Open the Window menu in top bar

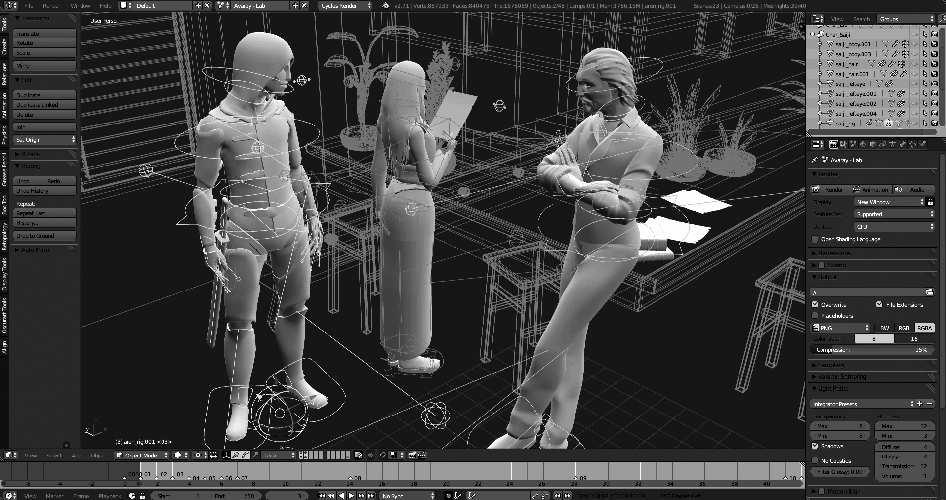coord(80,5)
